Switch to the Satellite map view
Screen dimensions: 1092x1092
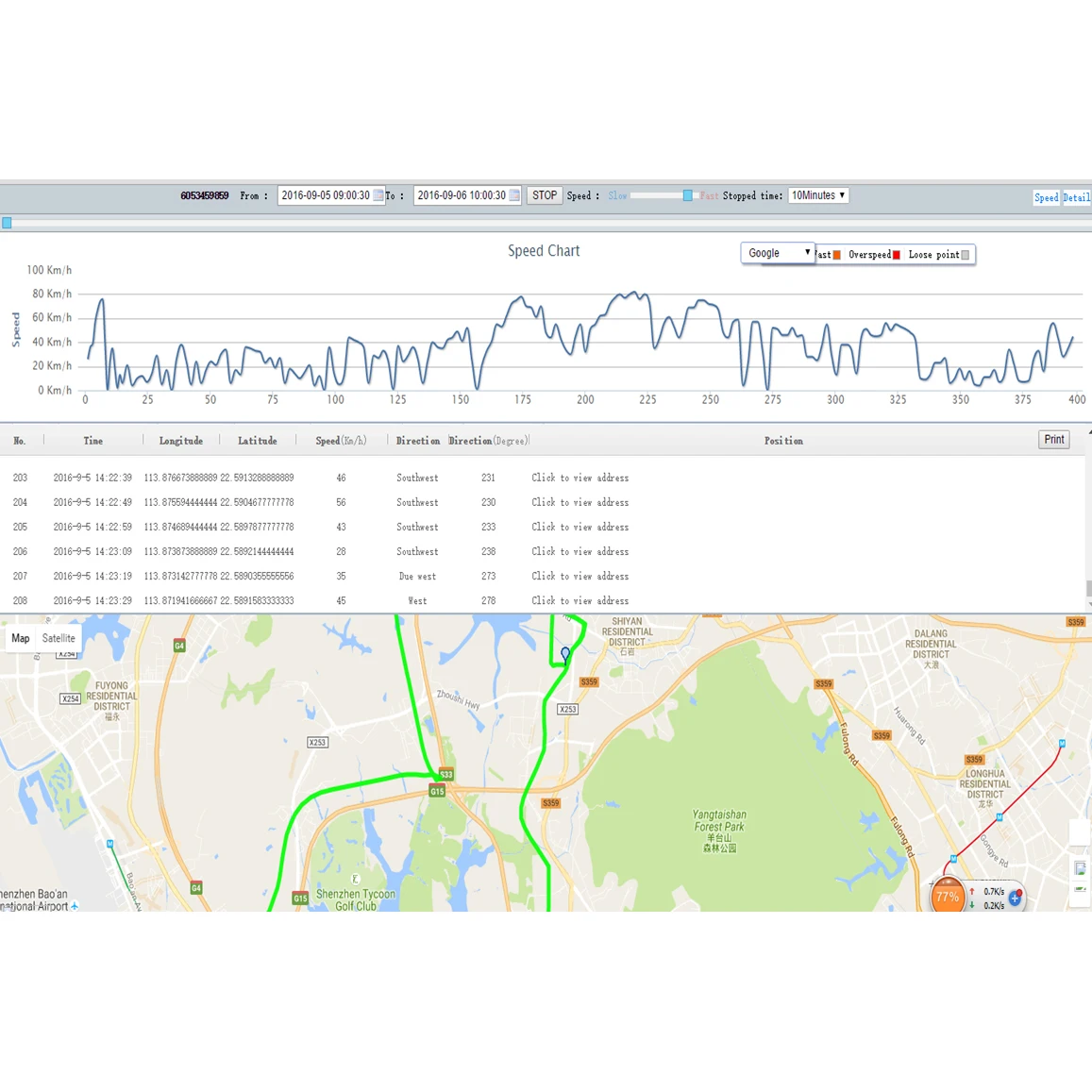click(59, 638)
